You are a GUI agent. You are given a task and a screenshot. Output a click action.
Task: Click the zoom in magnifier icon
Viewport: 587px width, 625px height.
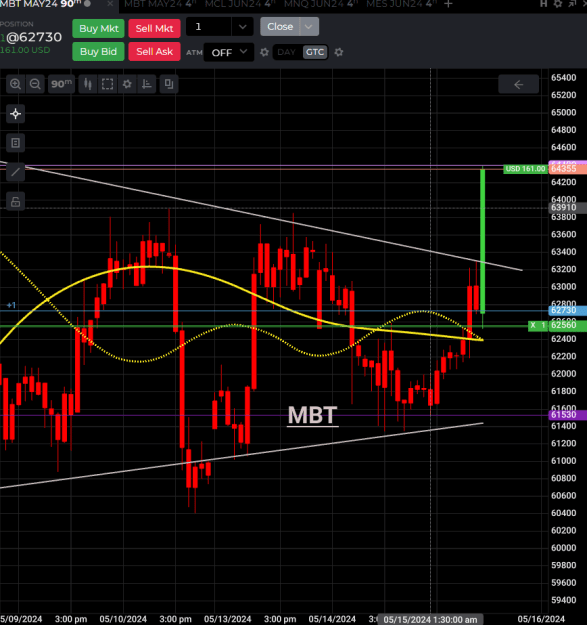click(16, 84)
